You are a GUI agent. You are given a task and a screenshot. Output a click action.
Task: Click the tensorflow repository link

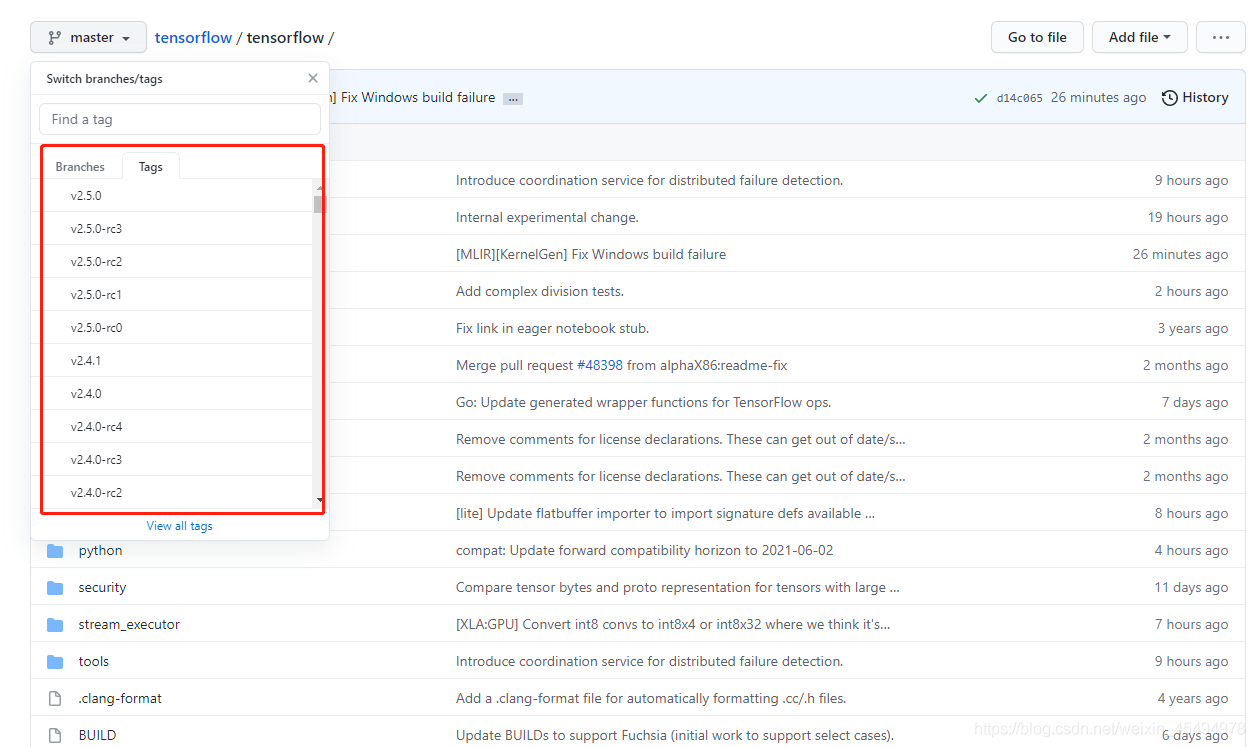pos(193,37)
